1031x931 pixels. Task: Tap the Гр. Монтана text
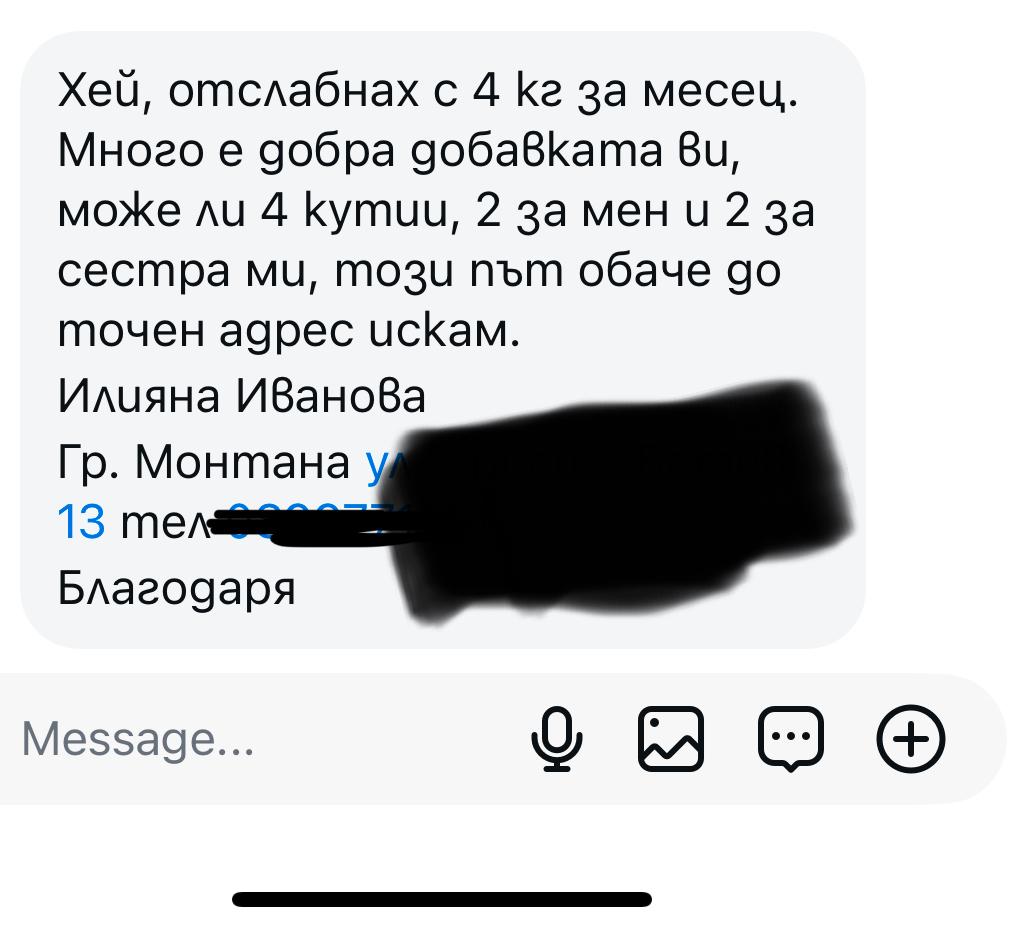(204, 462)
